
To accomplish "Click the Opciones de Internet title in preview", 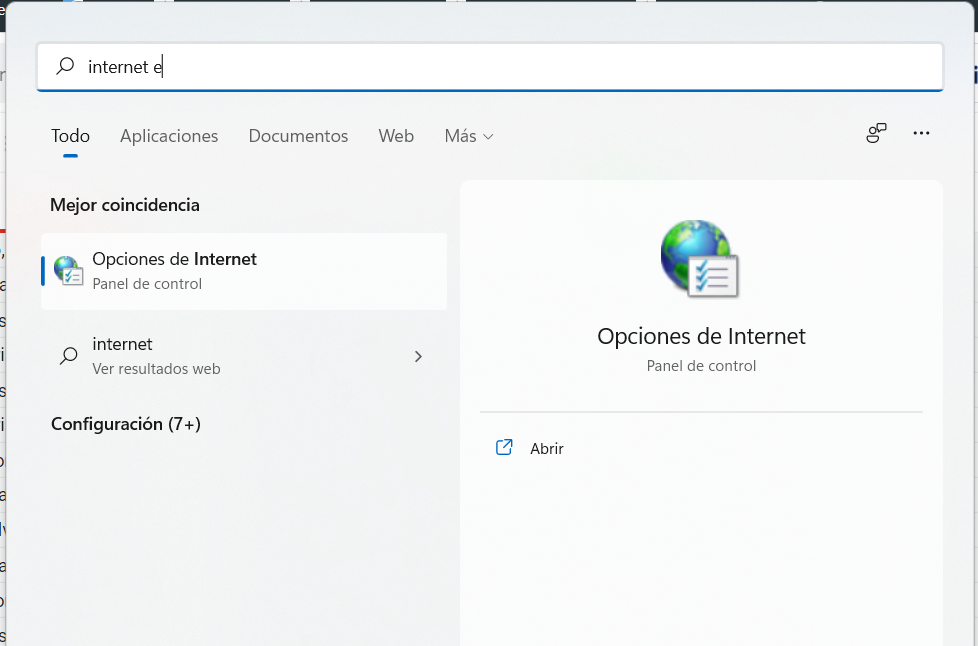I will (x=701, y=336).
